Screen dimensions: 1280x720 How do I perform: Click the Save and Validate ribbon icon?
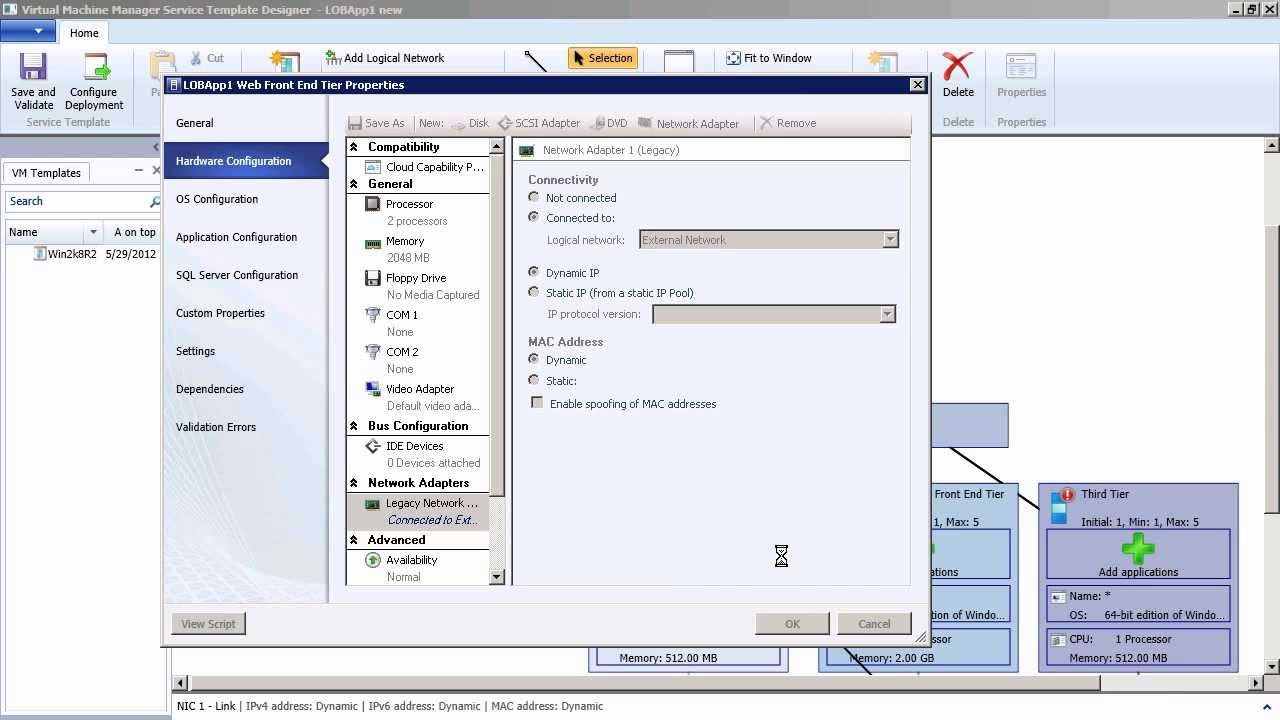(33, 81)
